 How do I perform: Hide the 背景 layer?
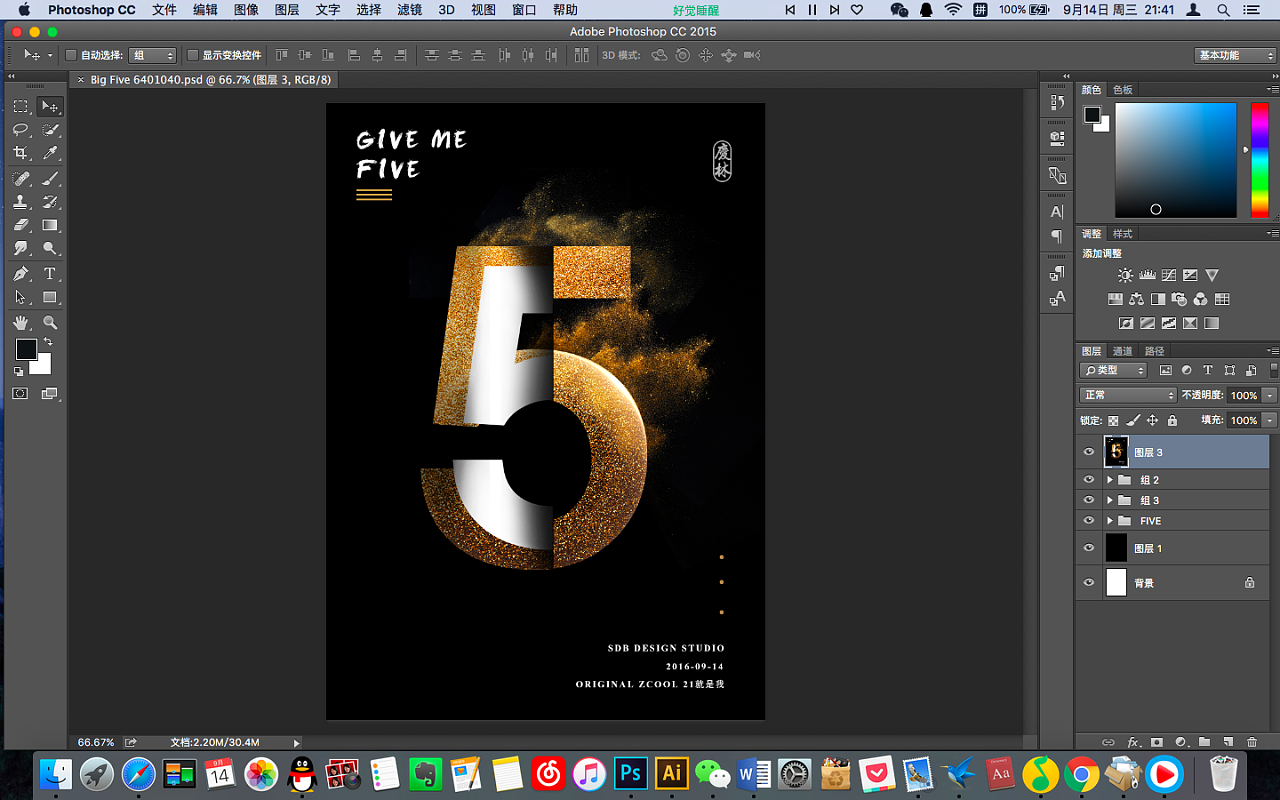pos(1089,582)
